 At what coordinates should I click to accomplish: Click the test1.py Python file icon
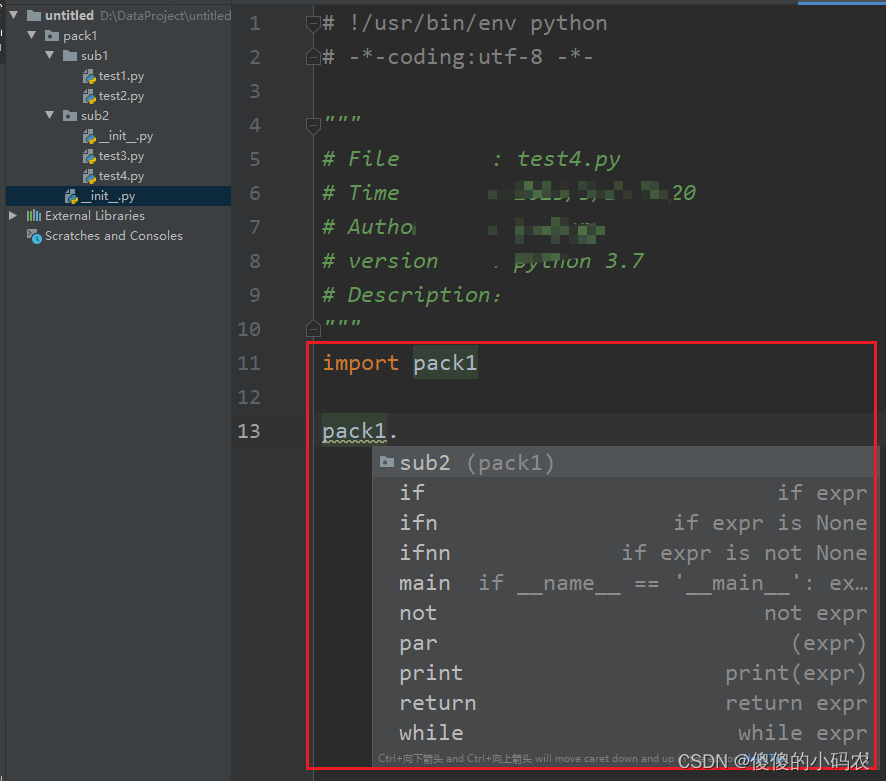[89, 76]
